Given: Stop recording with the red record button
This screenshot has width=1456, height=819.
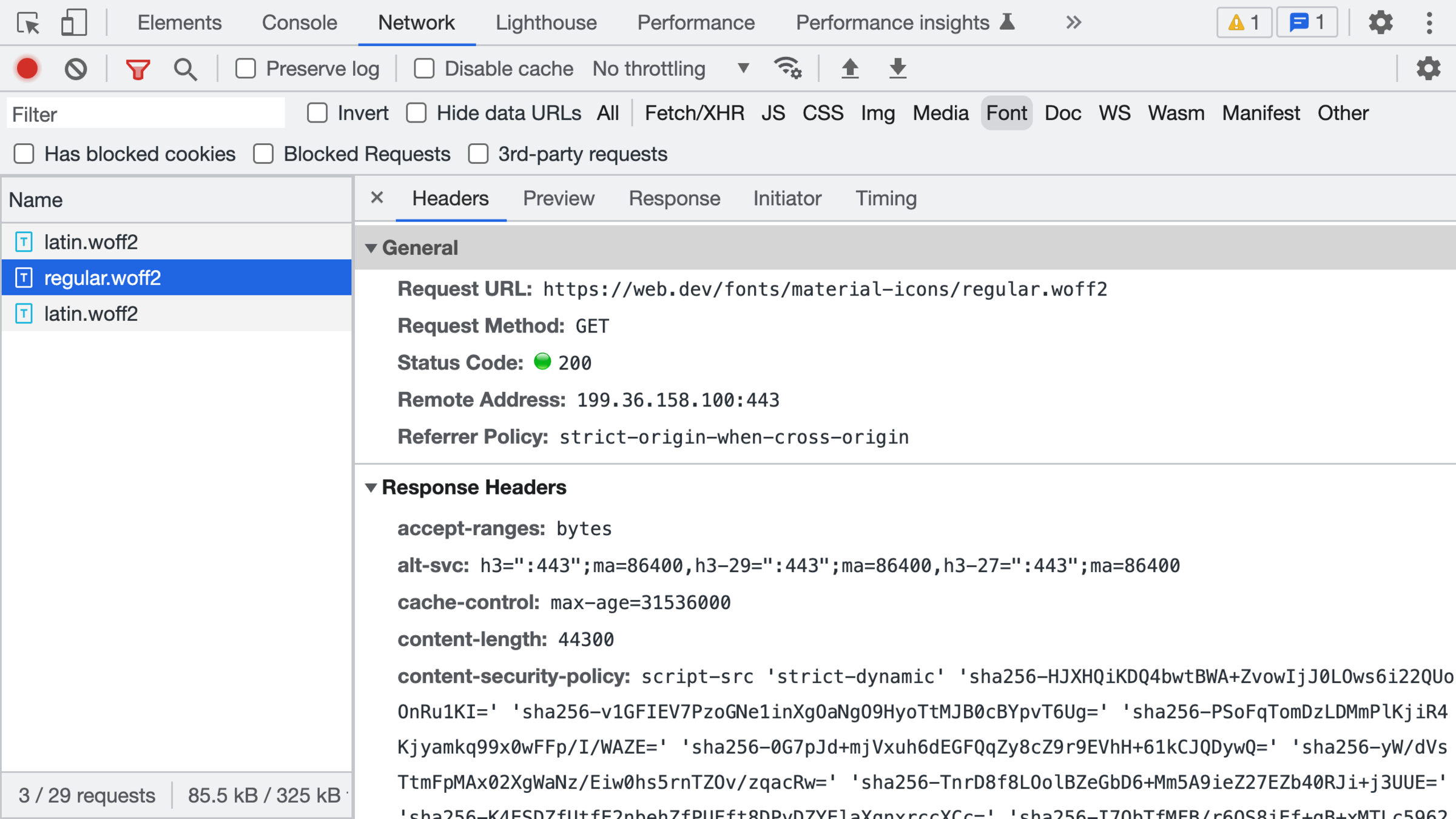Looking at the screenshot, I should [27, 69].
